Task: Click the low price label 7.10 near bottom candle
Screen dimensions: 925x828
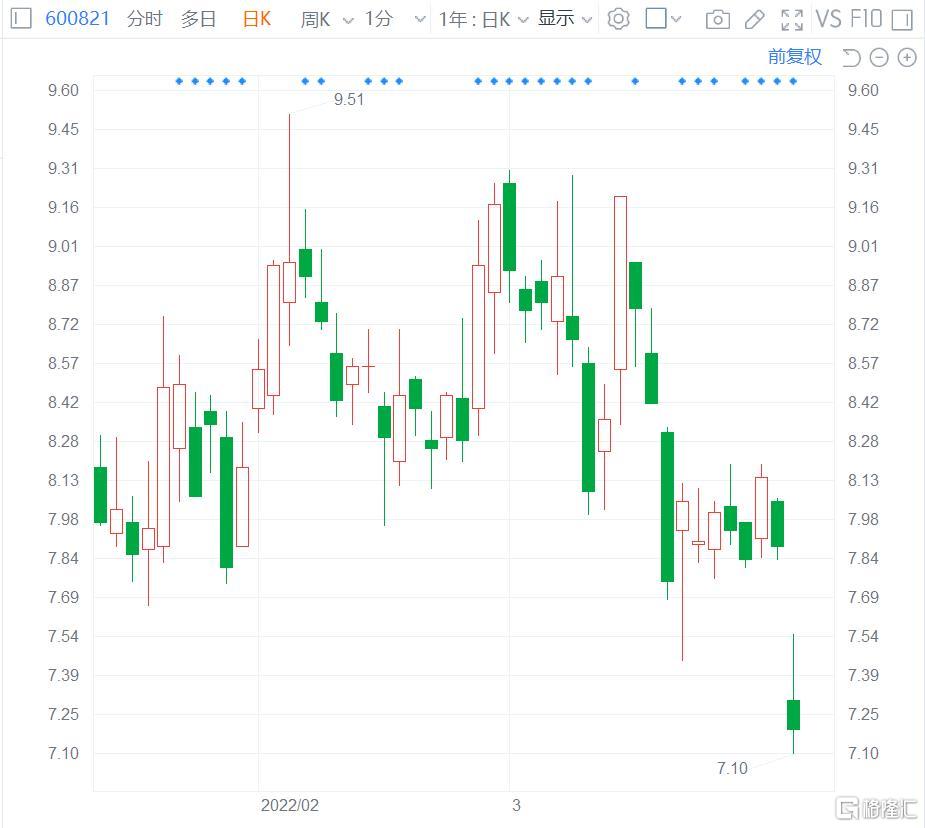Action: (x=732, y=768)
